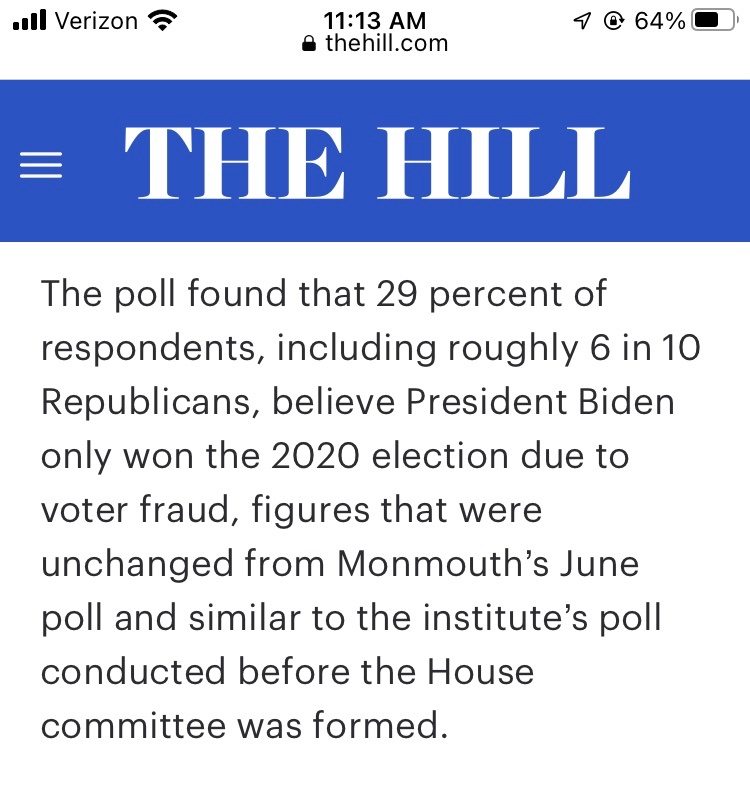Viewport: 750px width, 797px height.
Task: Tap the Wi-Fi status icon
Action: [159, 19]
